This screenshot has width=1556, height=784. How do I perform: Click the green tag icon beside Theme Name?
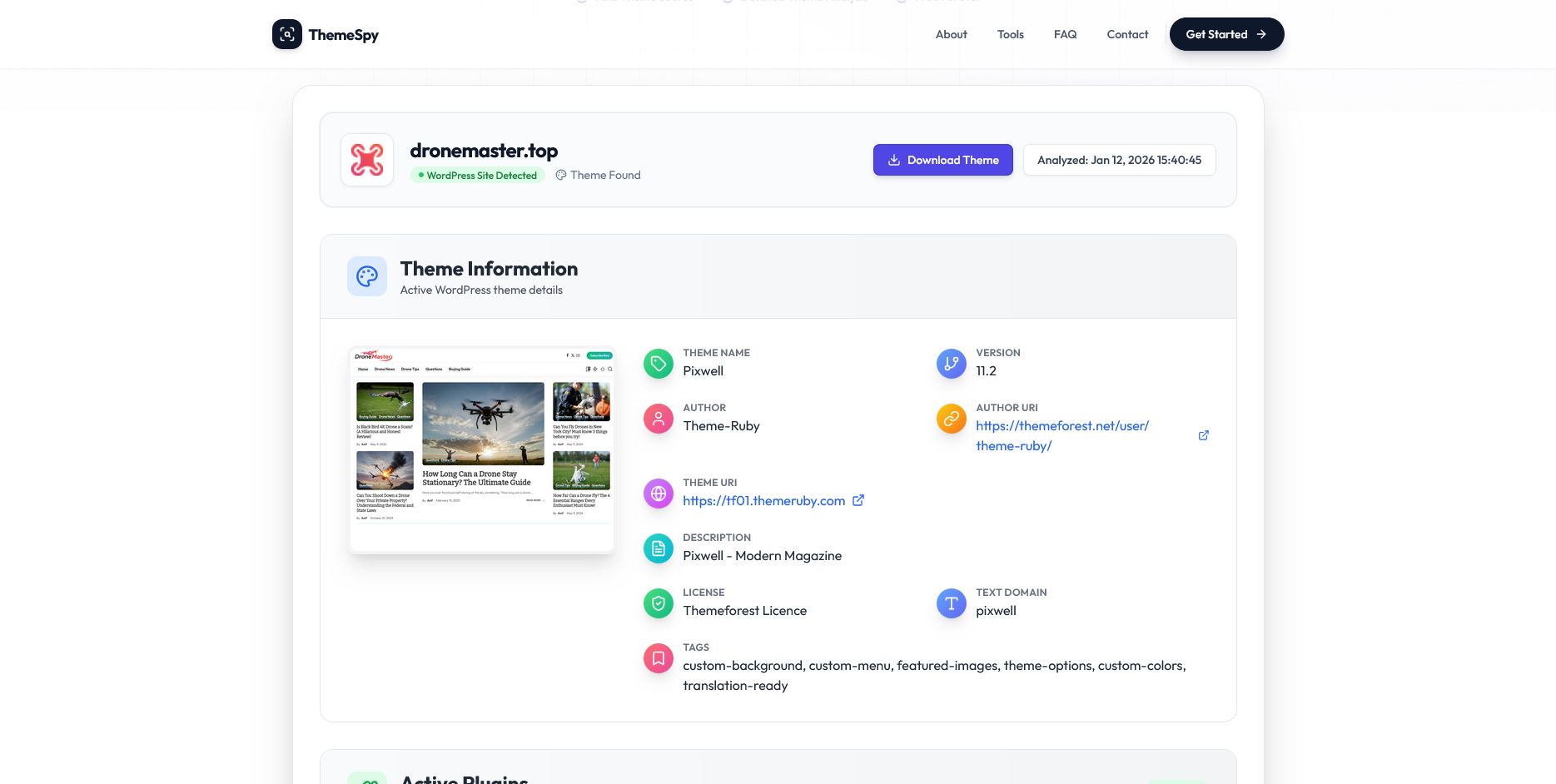coord(659,364)
